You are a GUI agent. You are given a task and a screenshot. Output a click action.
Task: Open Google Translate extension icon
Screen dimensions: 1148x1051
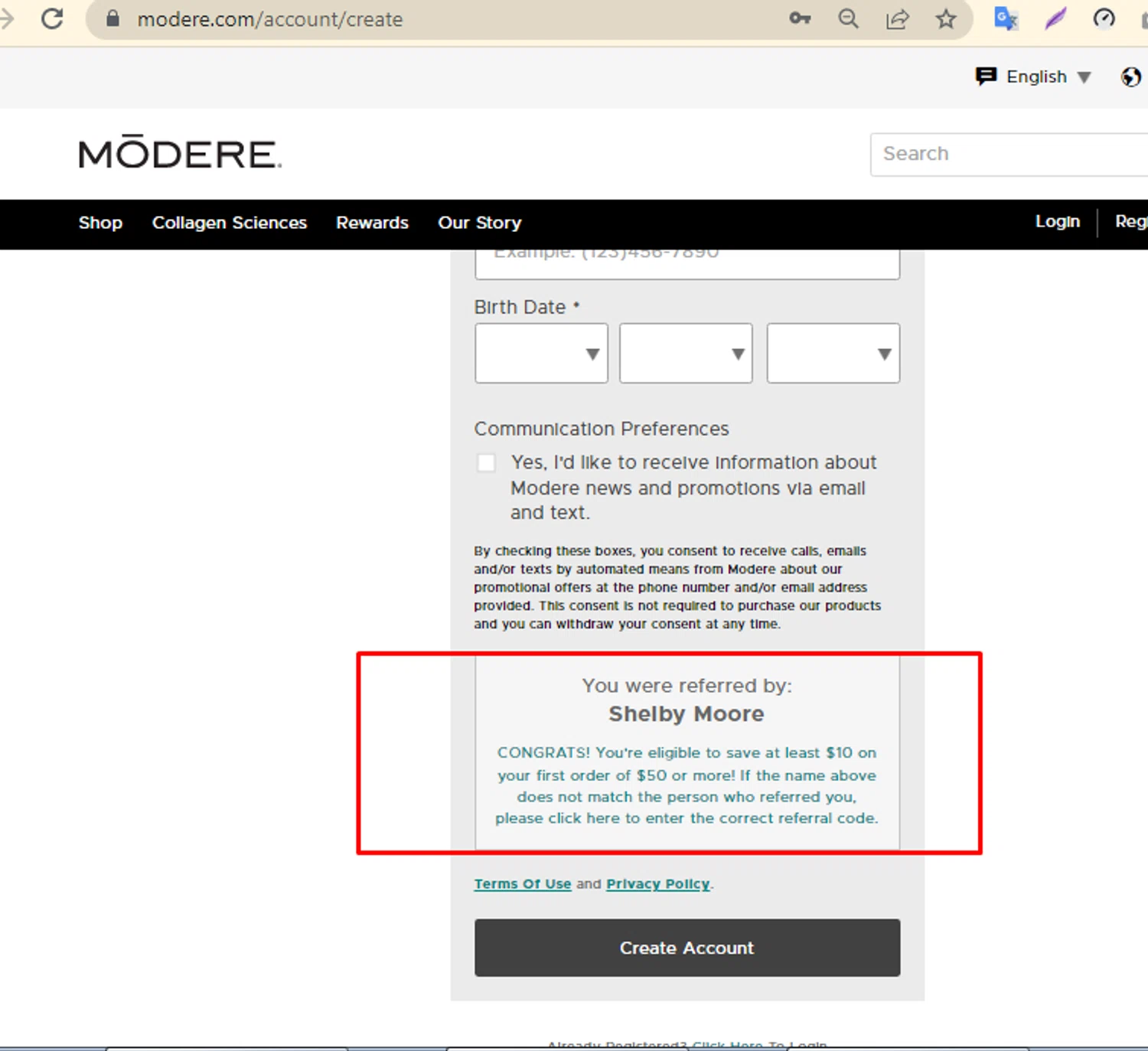1006,18
